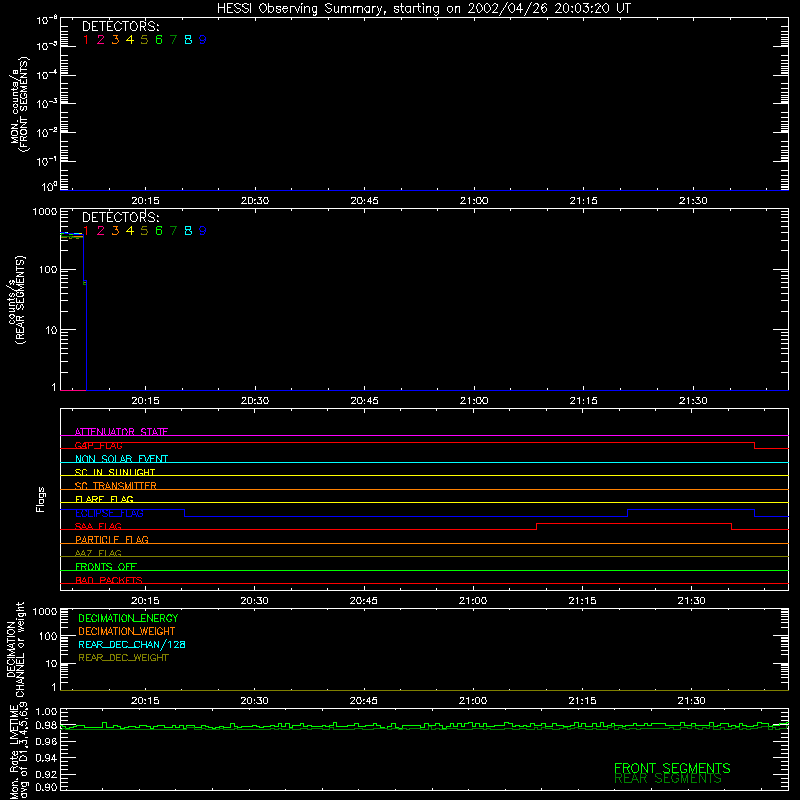Click the Mon. Rate LIVETIME axis title
The height and width of the screenshot is (800, 800).
pyautogui.click(x=18, y=751)
